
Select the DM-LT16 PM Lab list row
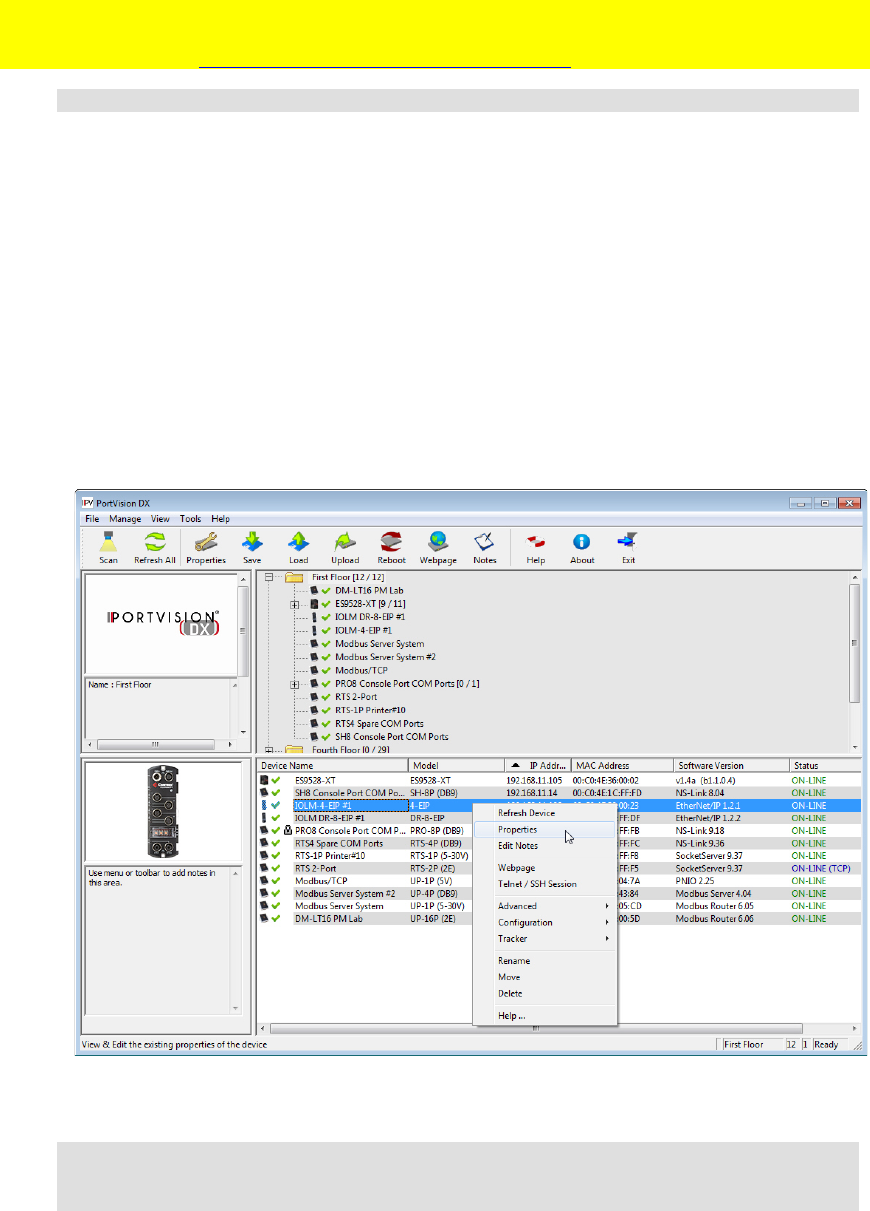[558, 918]
